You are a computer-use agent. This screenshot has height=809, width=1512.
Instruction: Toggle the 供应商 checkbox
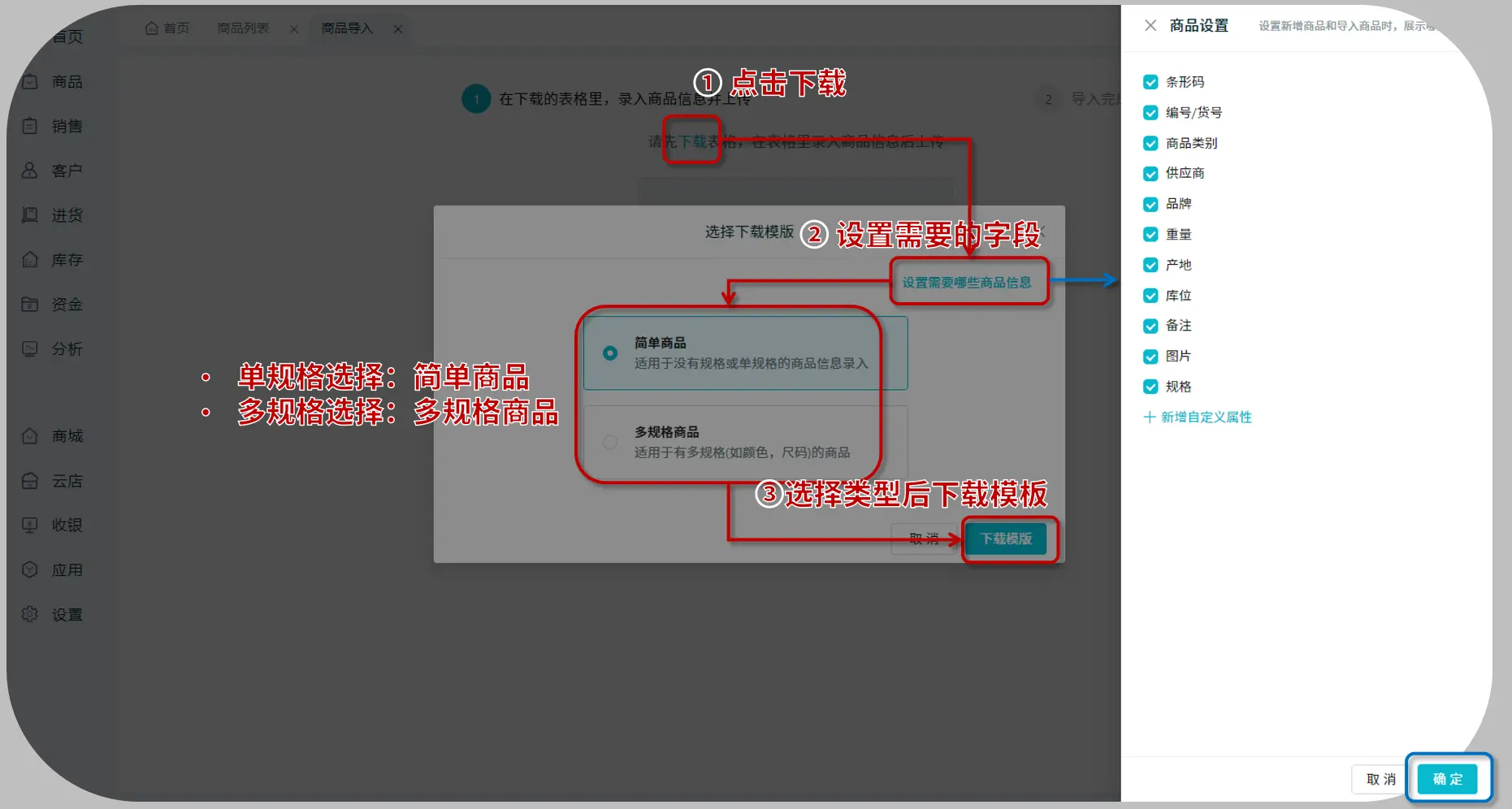(1150, 174)
